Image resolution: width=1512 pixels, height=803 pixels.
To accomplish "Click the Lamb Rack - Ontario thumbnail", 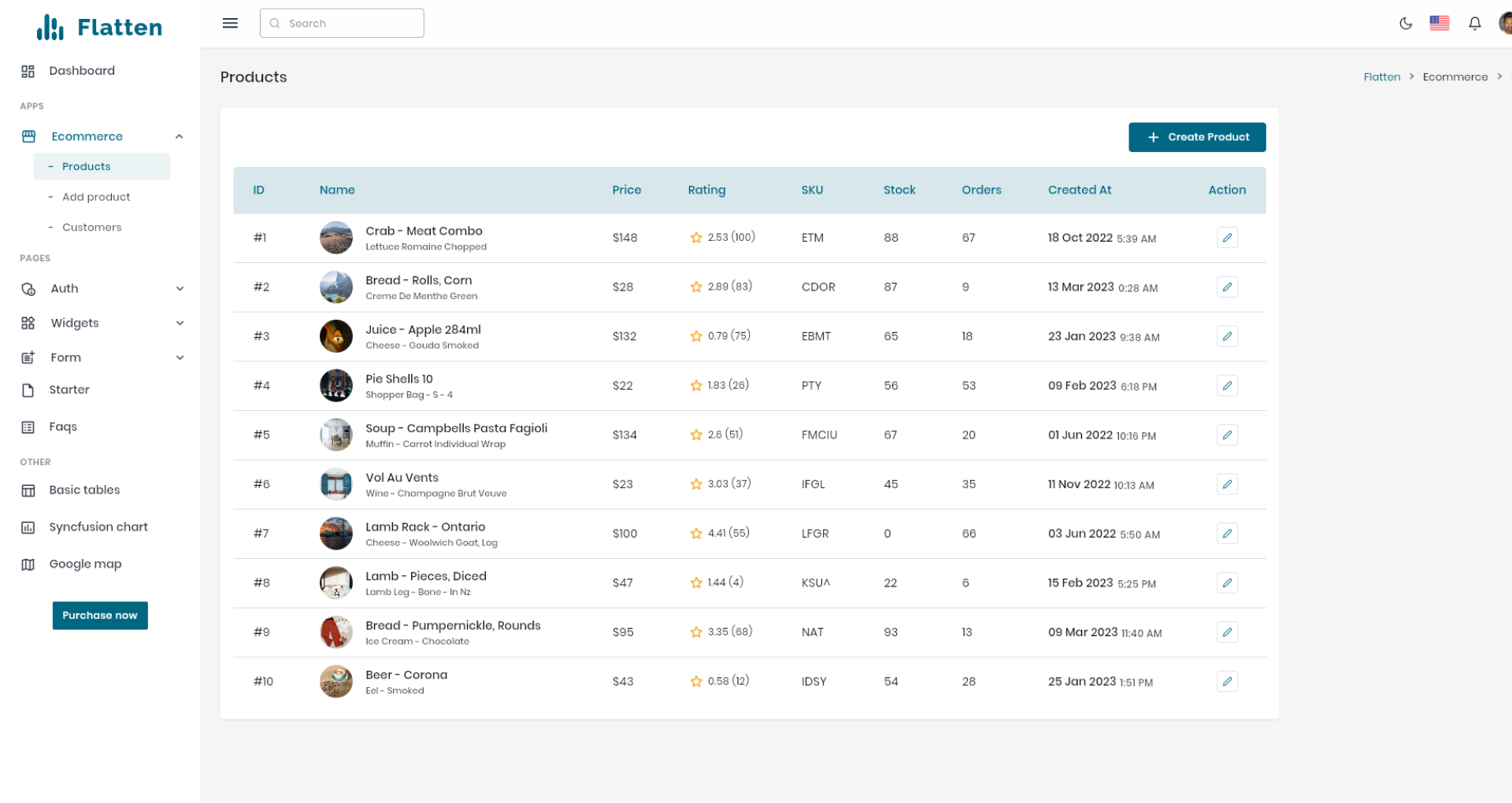I will [336, 533].
